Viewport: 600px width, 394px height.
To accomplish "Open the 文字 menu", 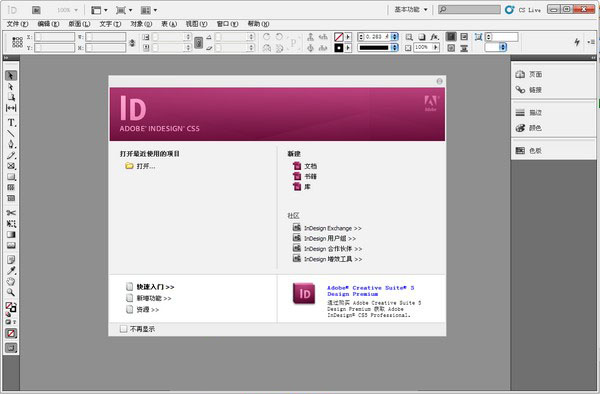I will (110, 24).
